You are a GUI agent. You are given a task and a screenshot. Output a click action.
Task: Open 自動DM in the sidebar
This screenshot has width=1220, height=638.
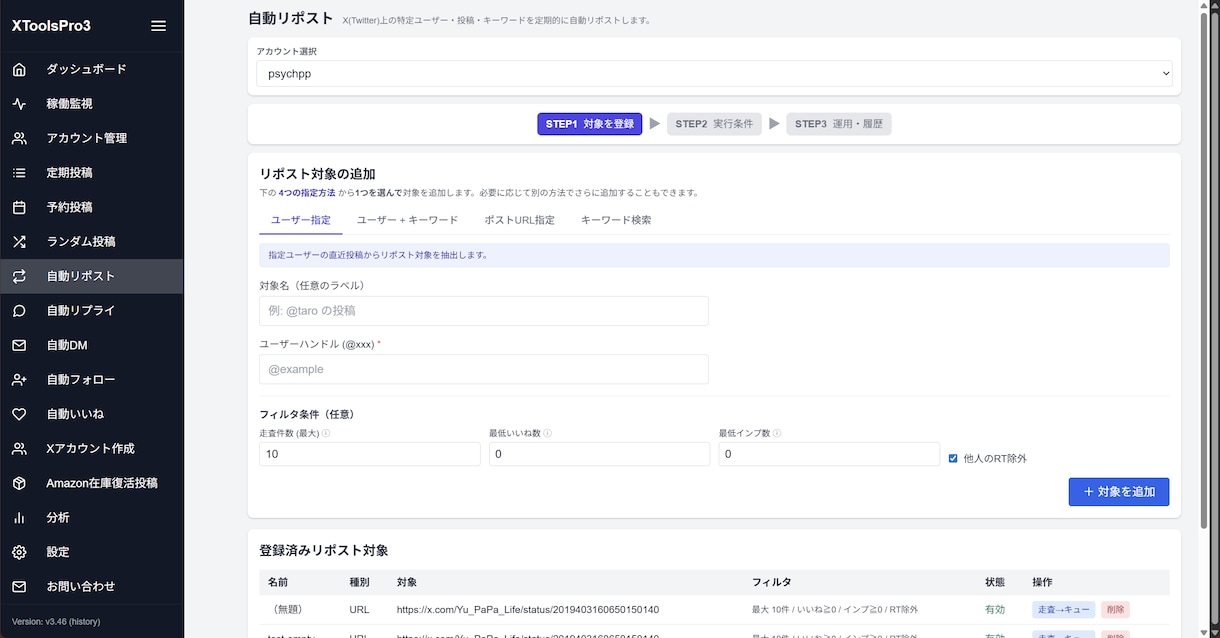[x=91, y=345]
